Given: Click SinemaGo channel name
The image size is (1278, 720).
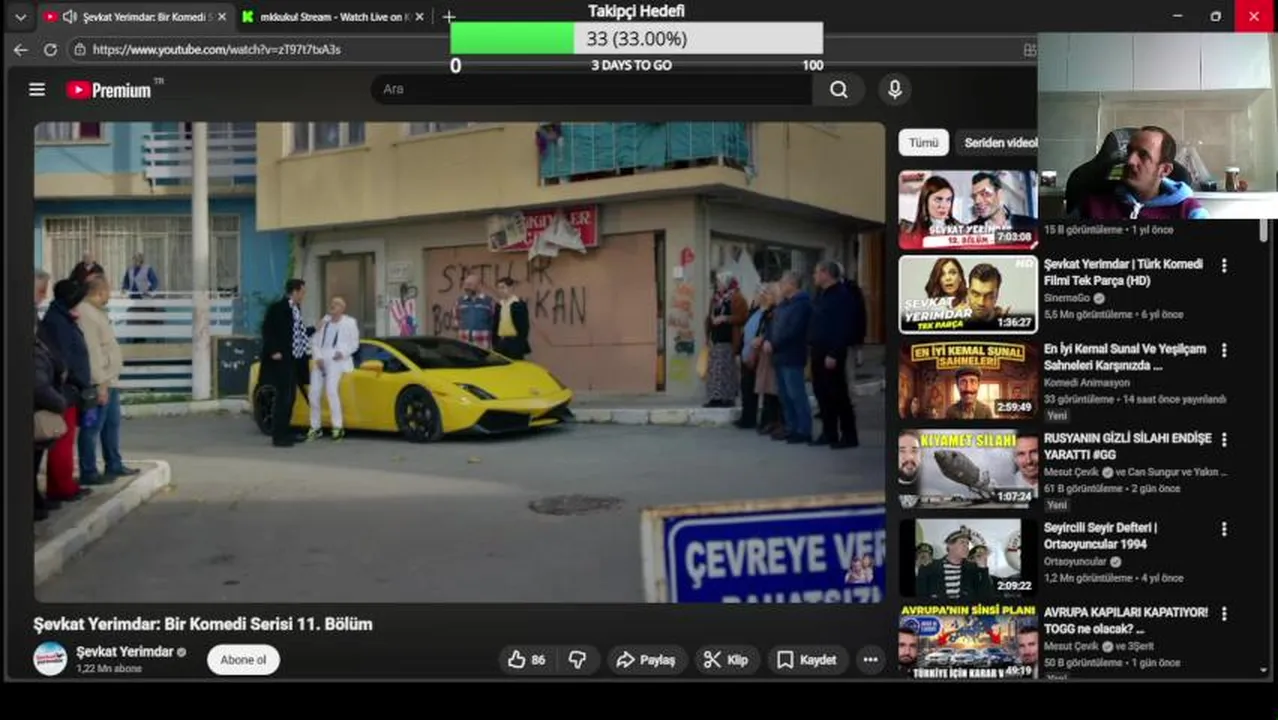Looking at the screenshot, I should [x=1067, y=298].
